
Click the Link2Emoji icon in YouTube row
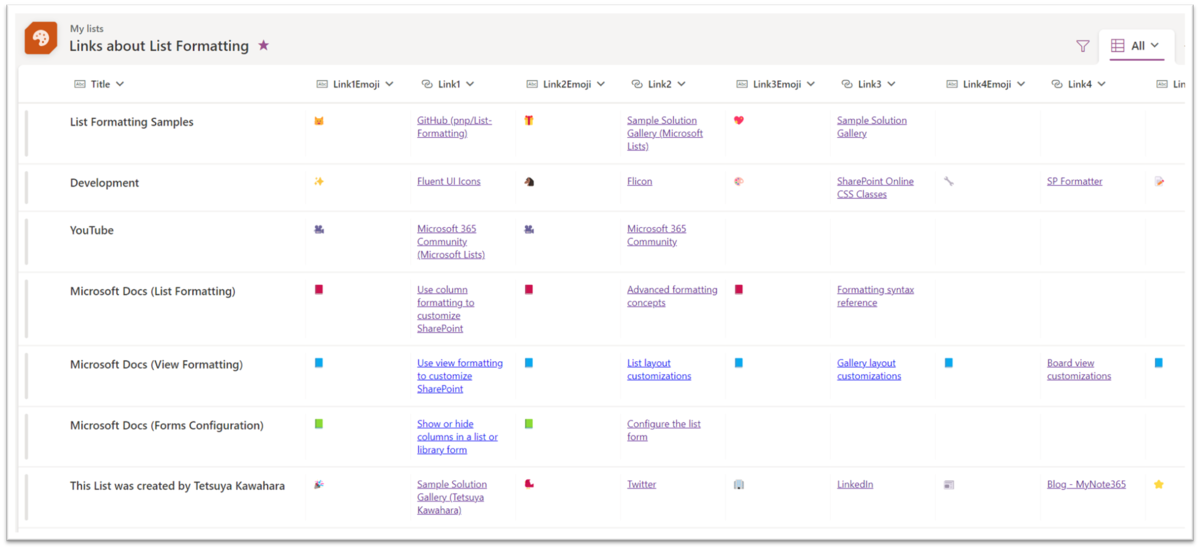coord(529,229)
